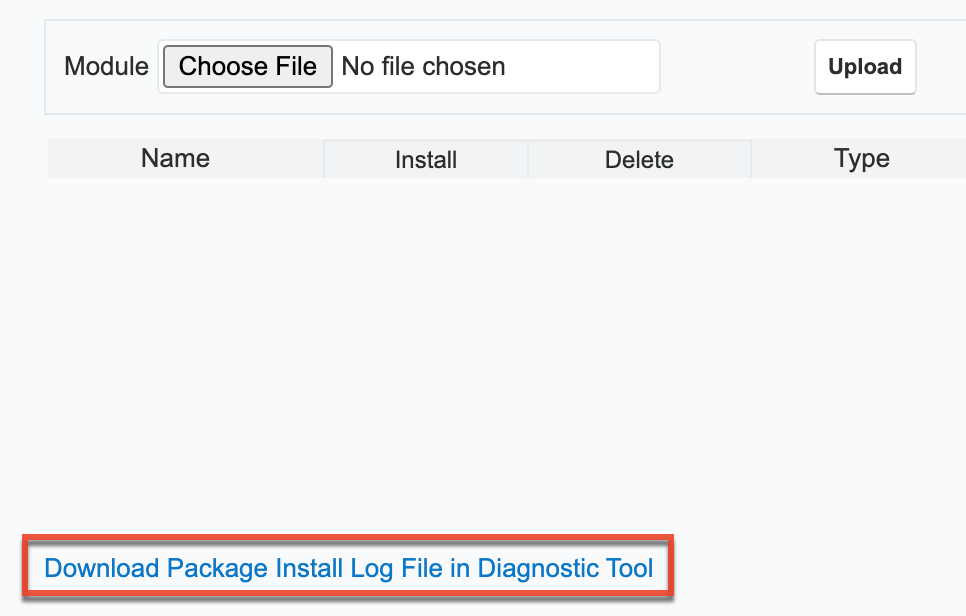Click the Module label

[105, 66]
